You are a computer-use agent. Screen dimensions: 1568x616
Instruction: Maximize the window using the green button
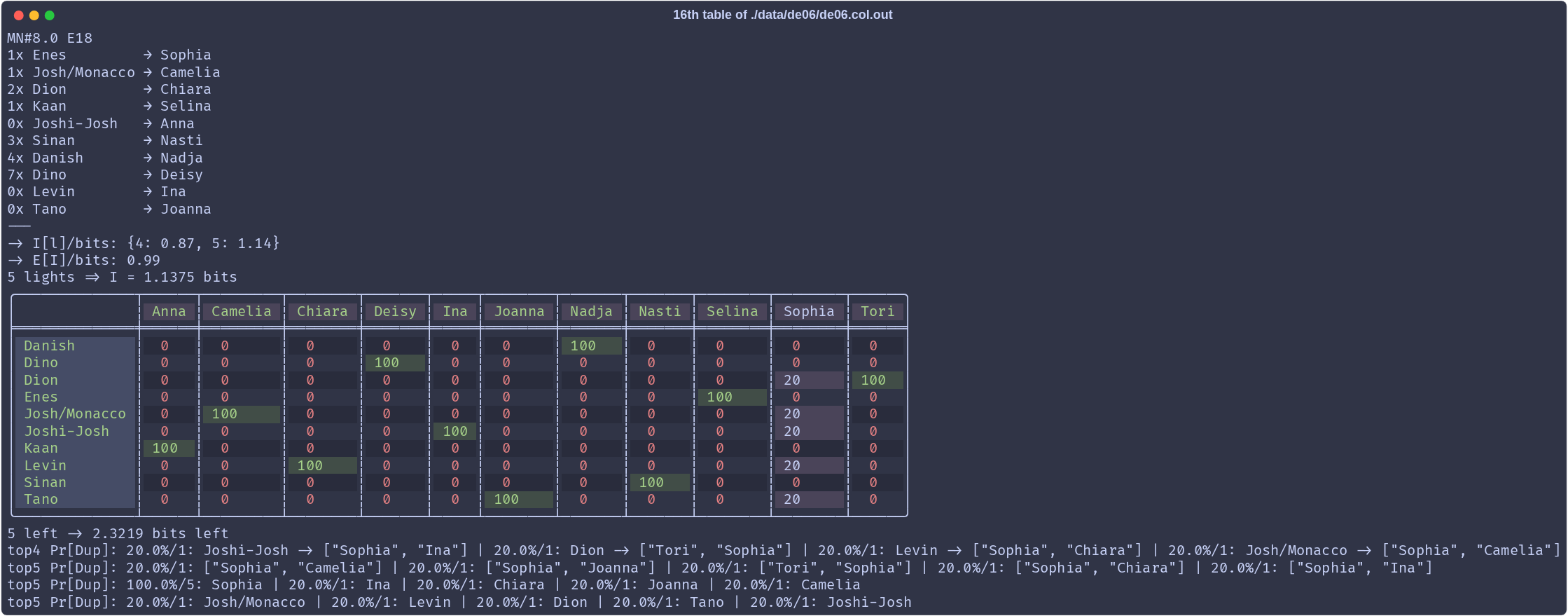(x=50, y=15)
